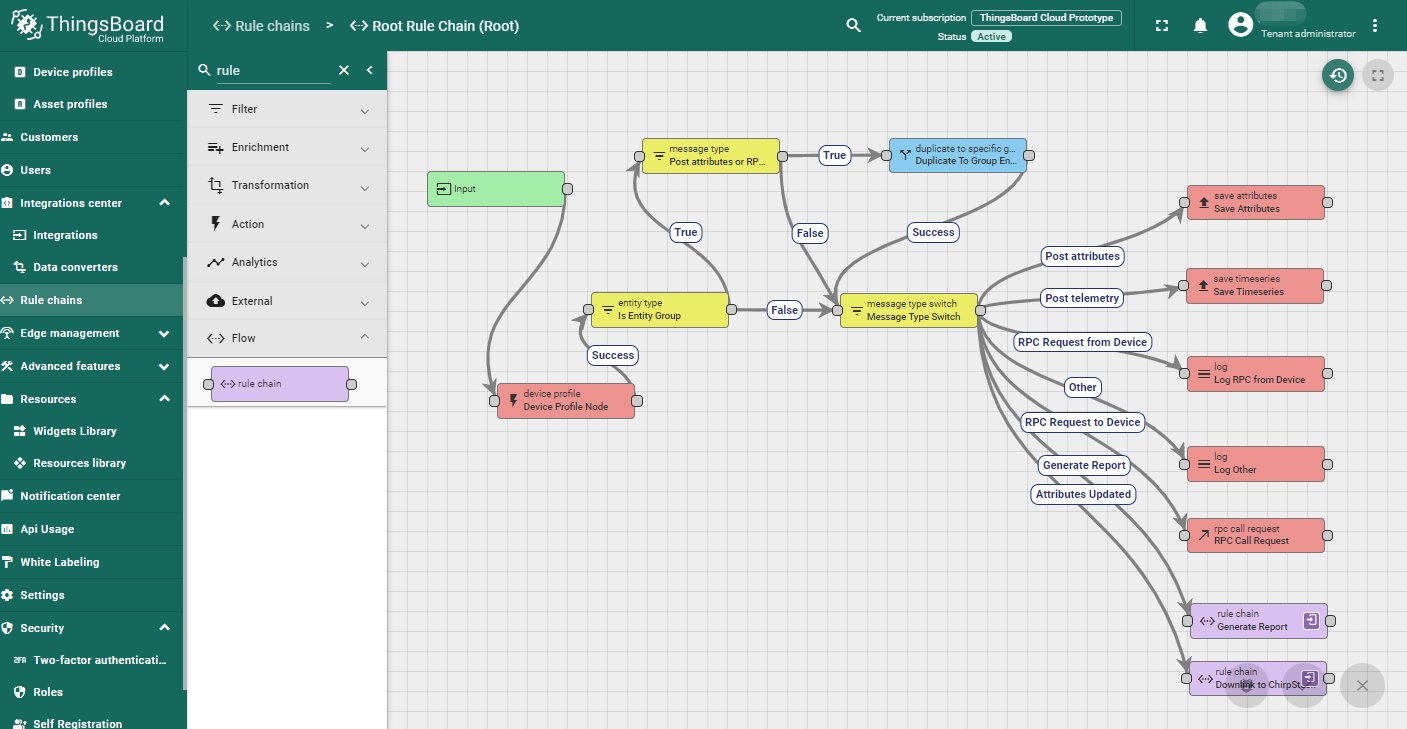Viewport: 1407px width, 729px height.
Task: Open Resources library menu item
Action: pyautogui.click(x=92, y=463)
